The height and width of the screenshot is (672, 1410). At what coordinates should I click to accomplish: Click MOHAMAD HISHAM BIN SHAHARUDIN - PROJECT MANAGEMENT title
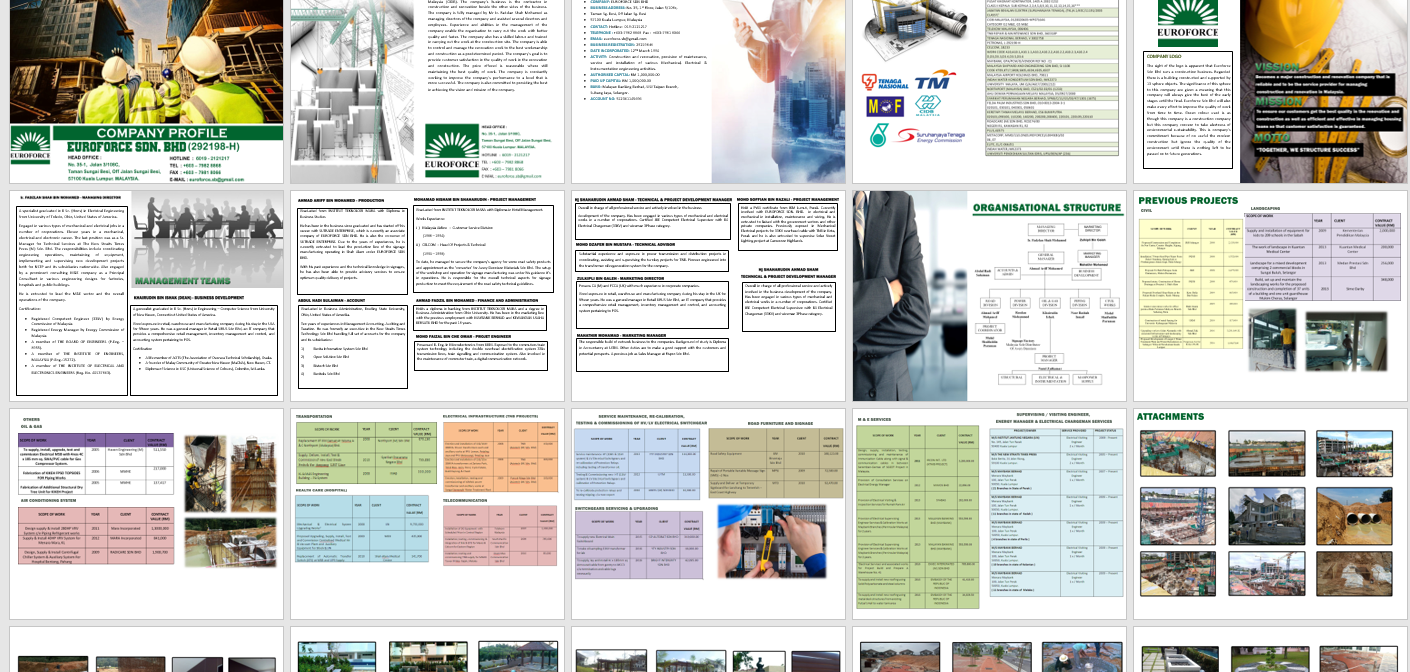[x=475, y=199]
